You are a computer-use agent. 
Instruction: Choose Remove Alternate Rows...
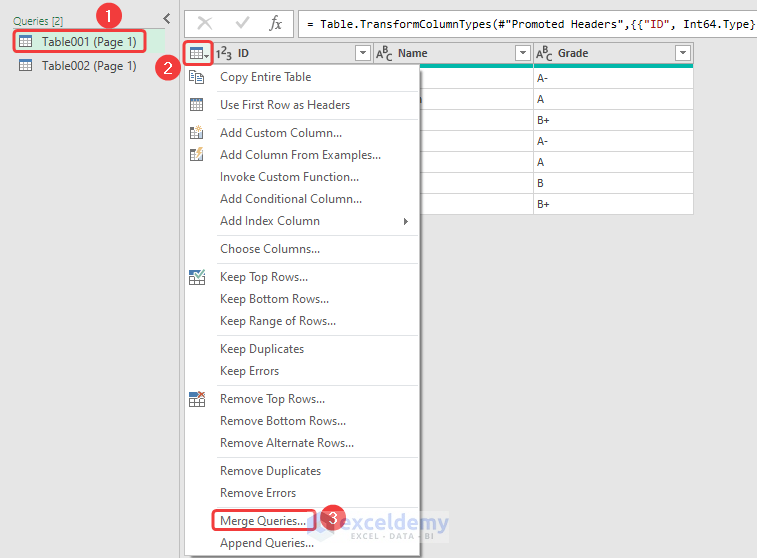pyautogui.click(x=287, y=443)
